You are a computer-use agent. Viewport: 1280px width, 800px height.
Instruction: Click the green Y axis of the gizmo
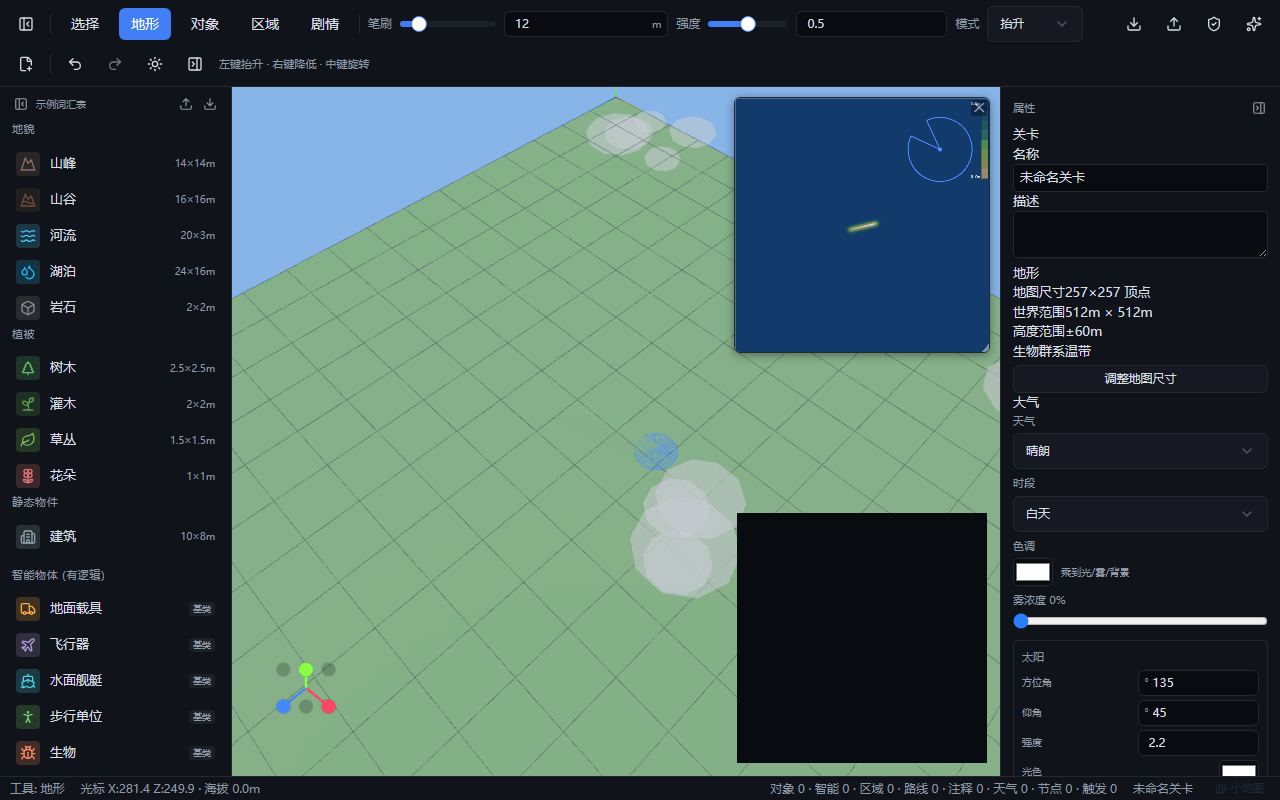(306, 669)
